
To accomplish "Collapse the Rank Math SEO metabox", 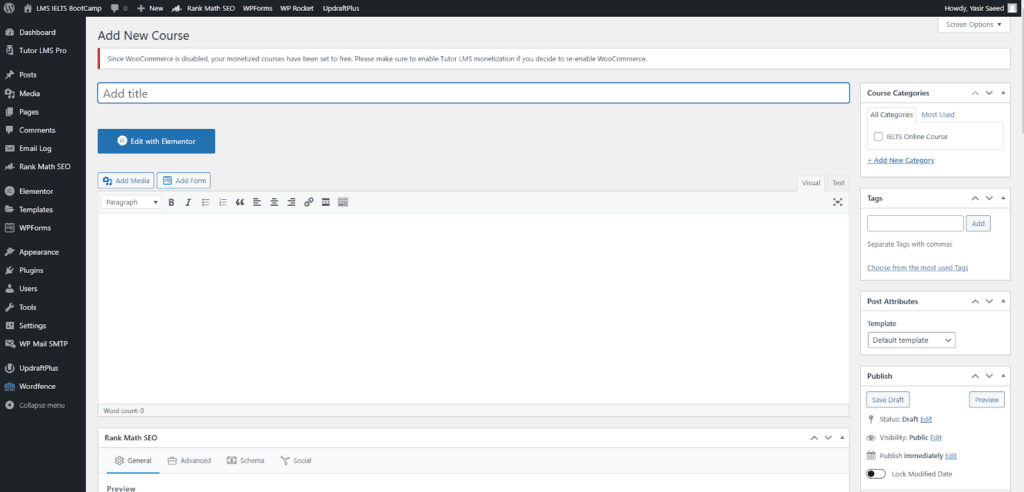I will point(842,438).
